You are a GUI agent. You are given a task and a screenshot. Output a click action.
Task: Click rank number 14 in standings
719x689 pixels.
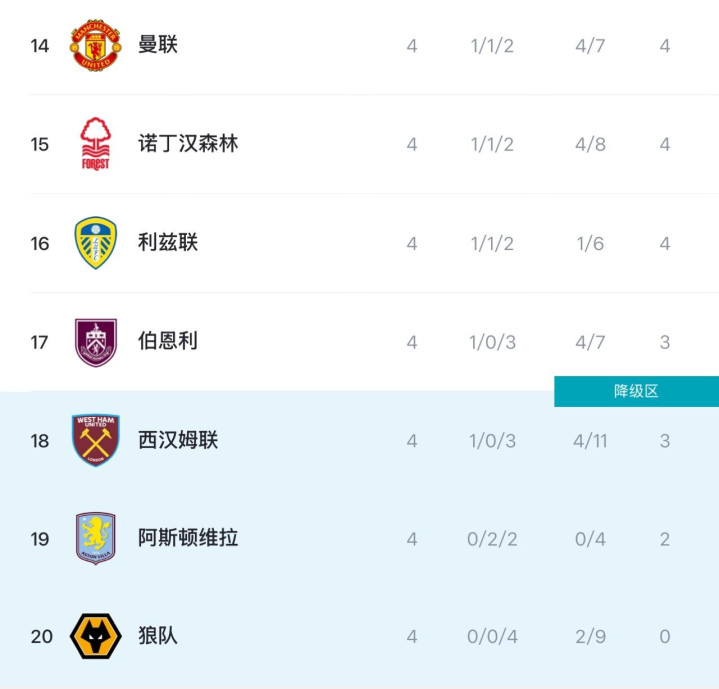coord(40,46)
